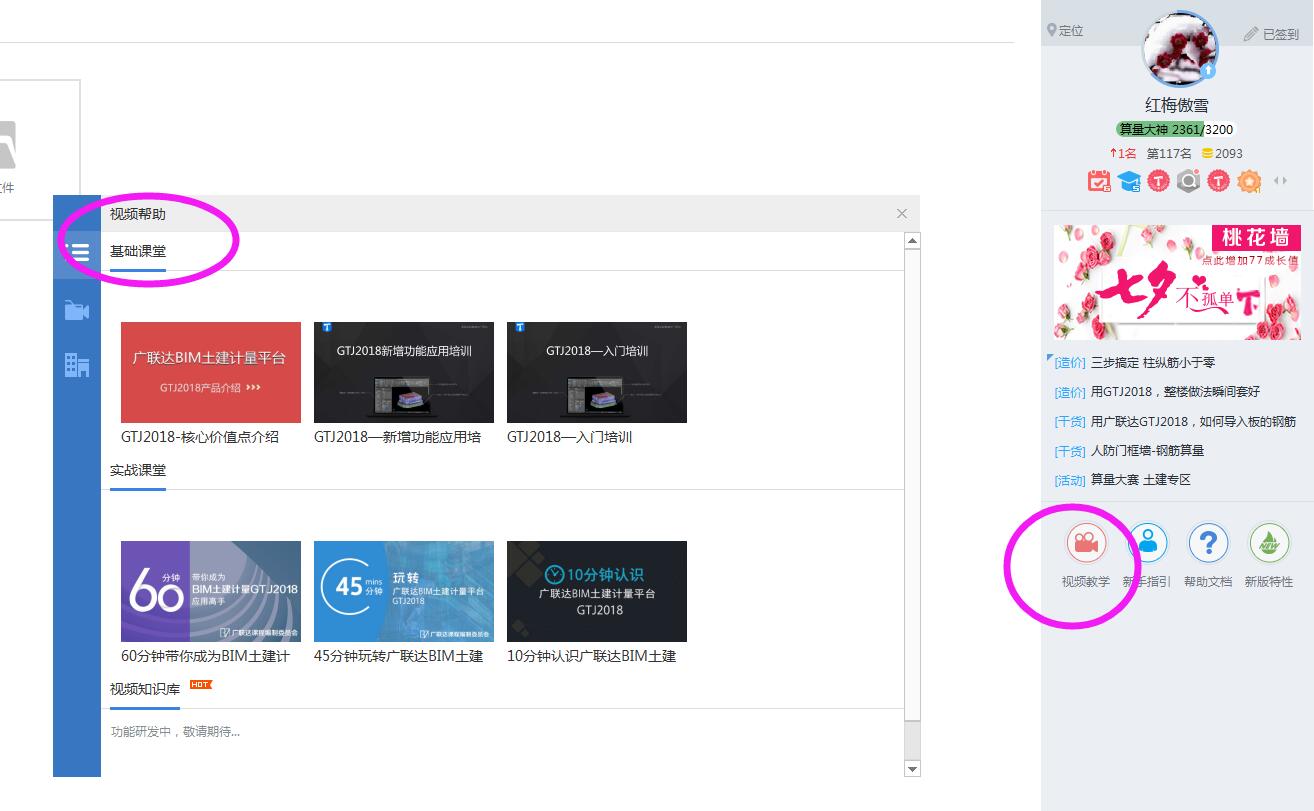
Task: Click the 红梅傲雪 profile avatar
Action: tap(1180, 49)
